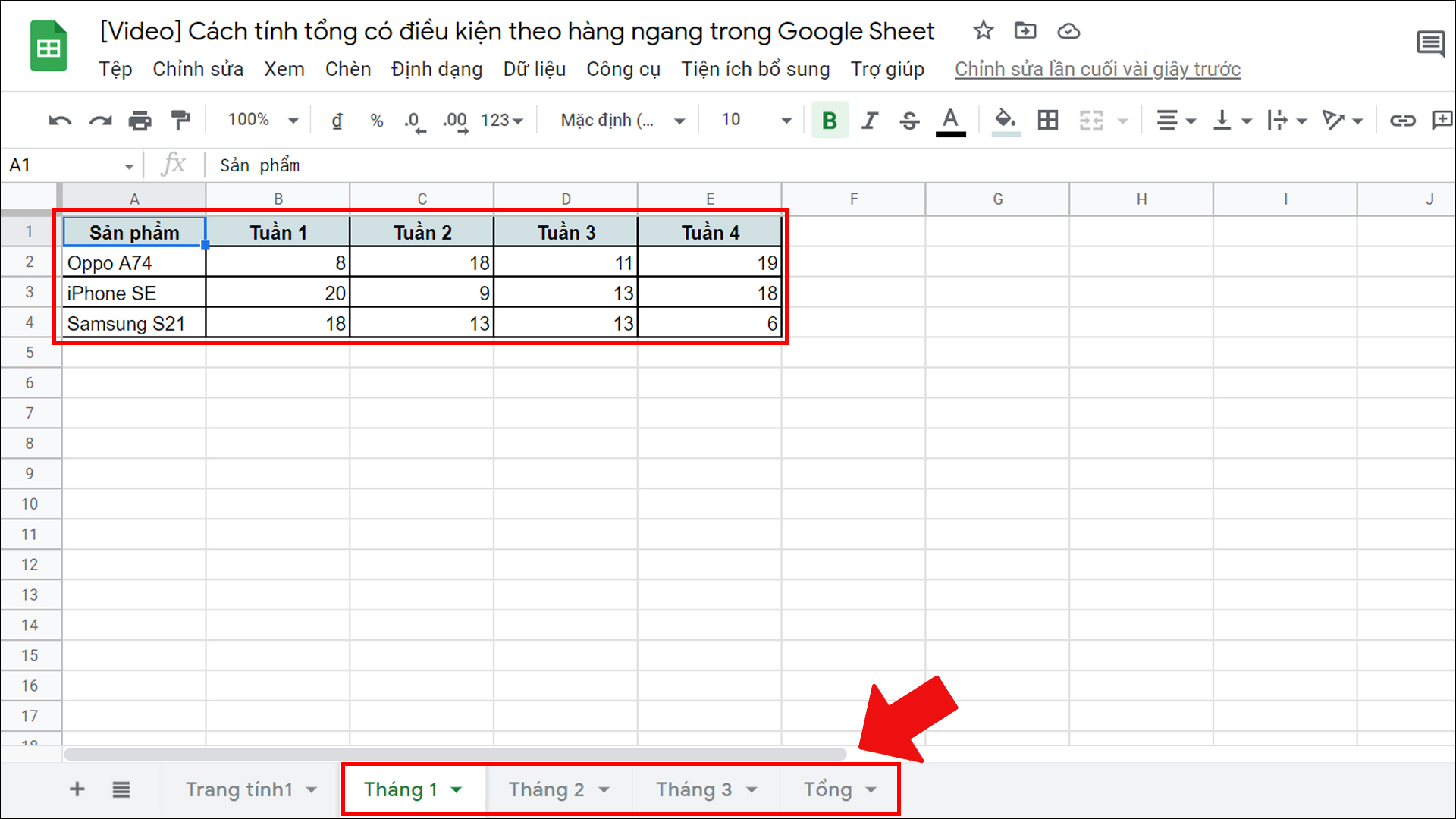Open text wrapping dropdown

click(x=1287, y=120)
